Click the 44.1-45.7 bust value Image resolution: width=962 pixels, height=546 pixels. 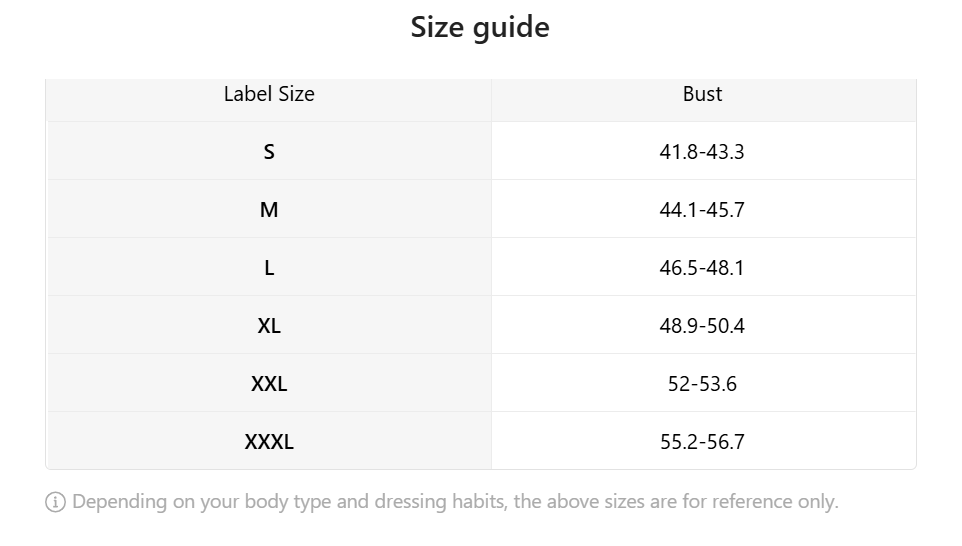pos(703,209)
